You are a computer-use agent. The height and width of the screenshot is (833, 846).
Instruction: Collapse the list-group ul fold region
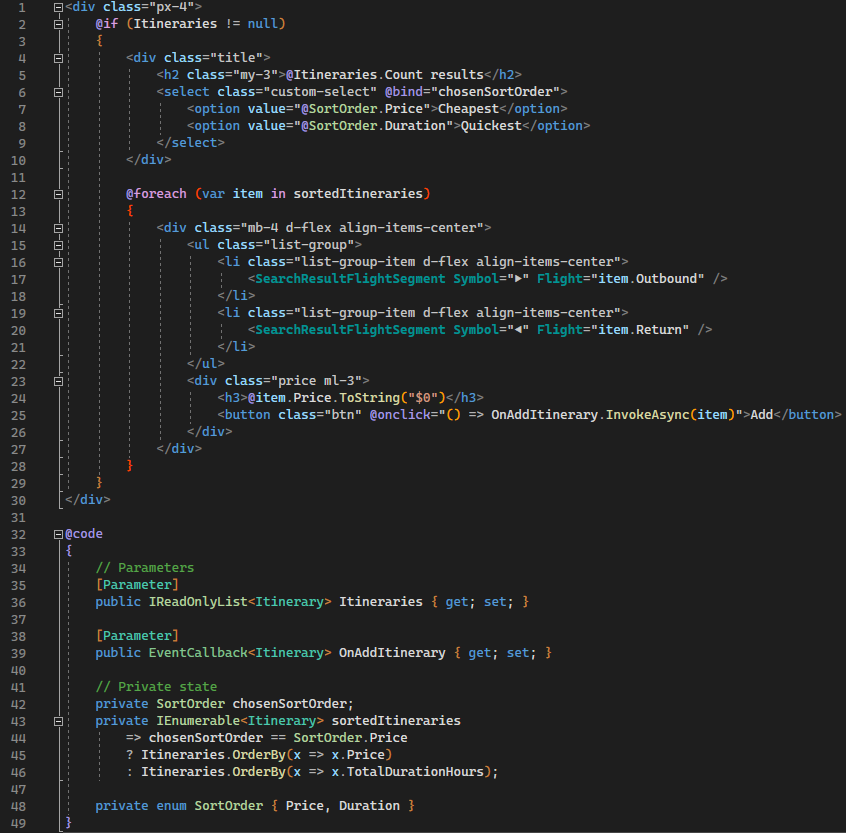coord(58,244)
